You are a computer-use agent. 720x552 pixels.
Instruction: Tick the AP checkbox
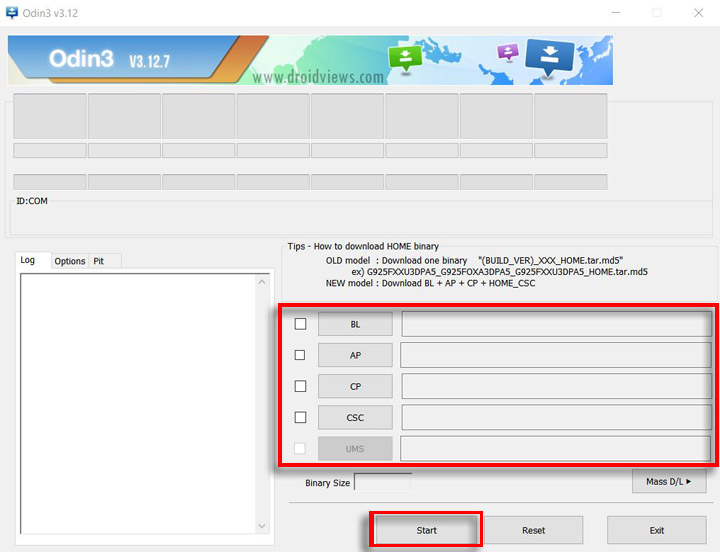point(300,355)
